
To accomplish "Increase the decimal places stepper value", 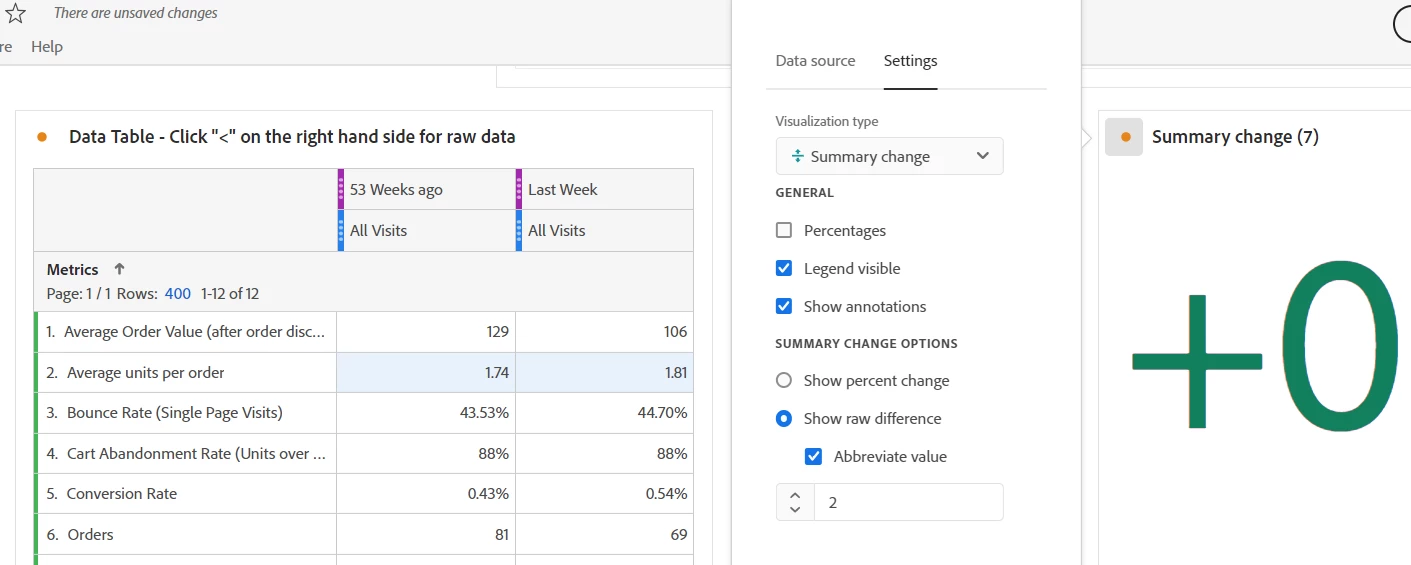I will 795,494.
